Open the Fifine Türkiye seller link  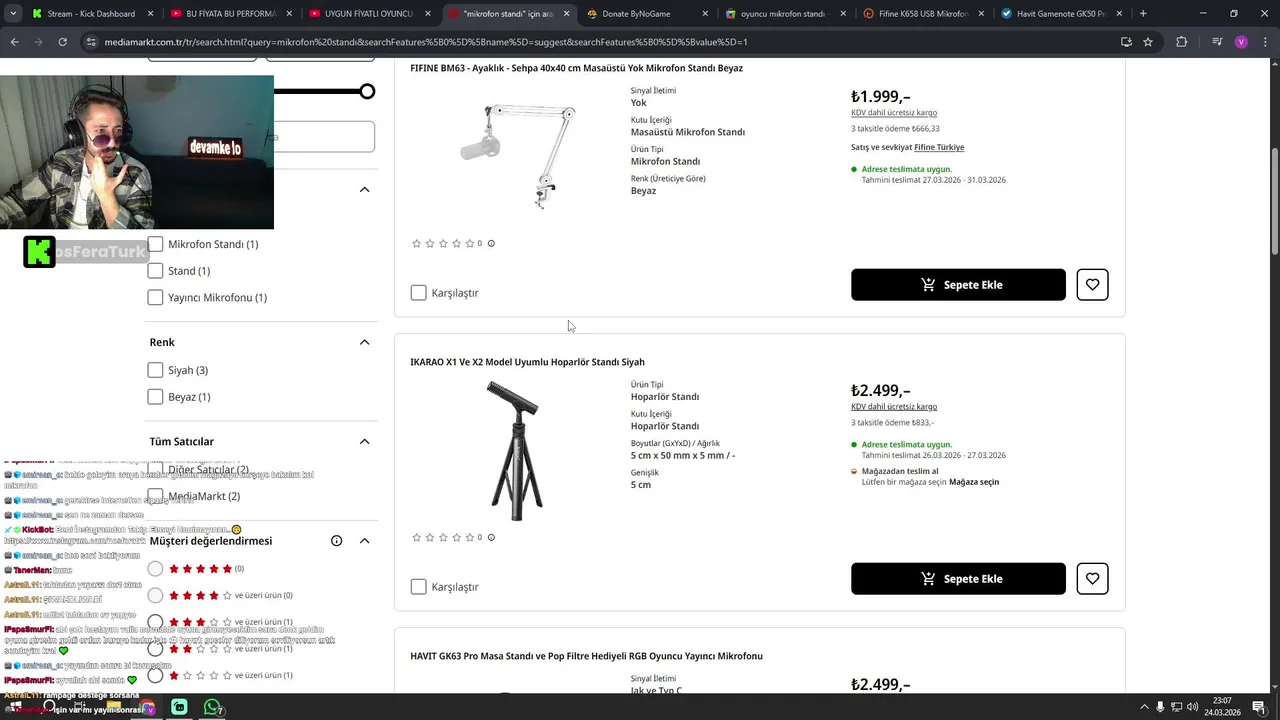click(x=939, y=147)
